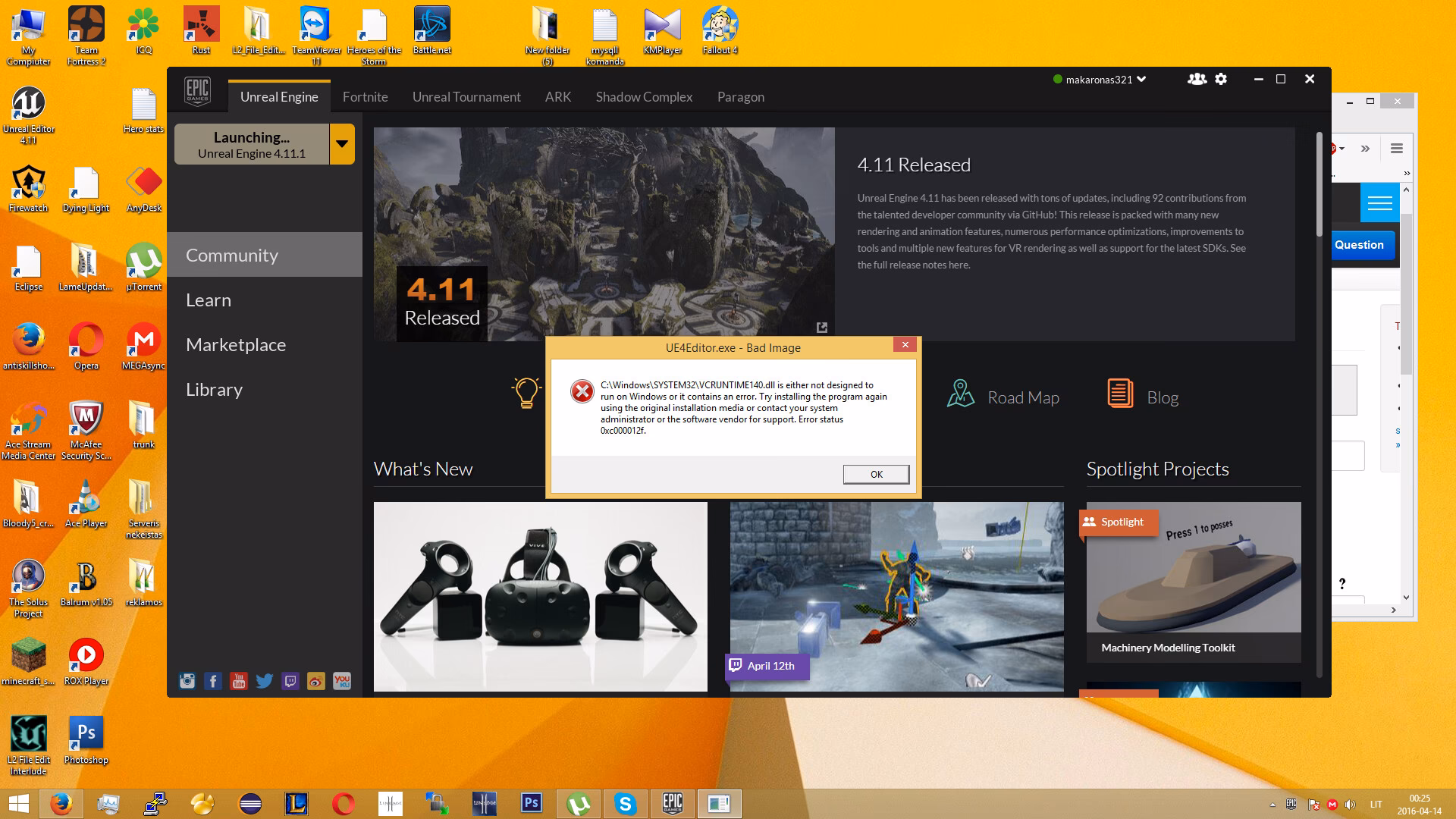This screenshot has width=1456, height=819.
Task: Click the launcher vertical scrollbar
Action: (1319, 186)
